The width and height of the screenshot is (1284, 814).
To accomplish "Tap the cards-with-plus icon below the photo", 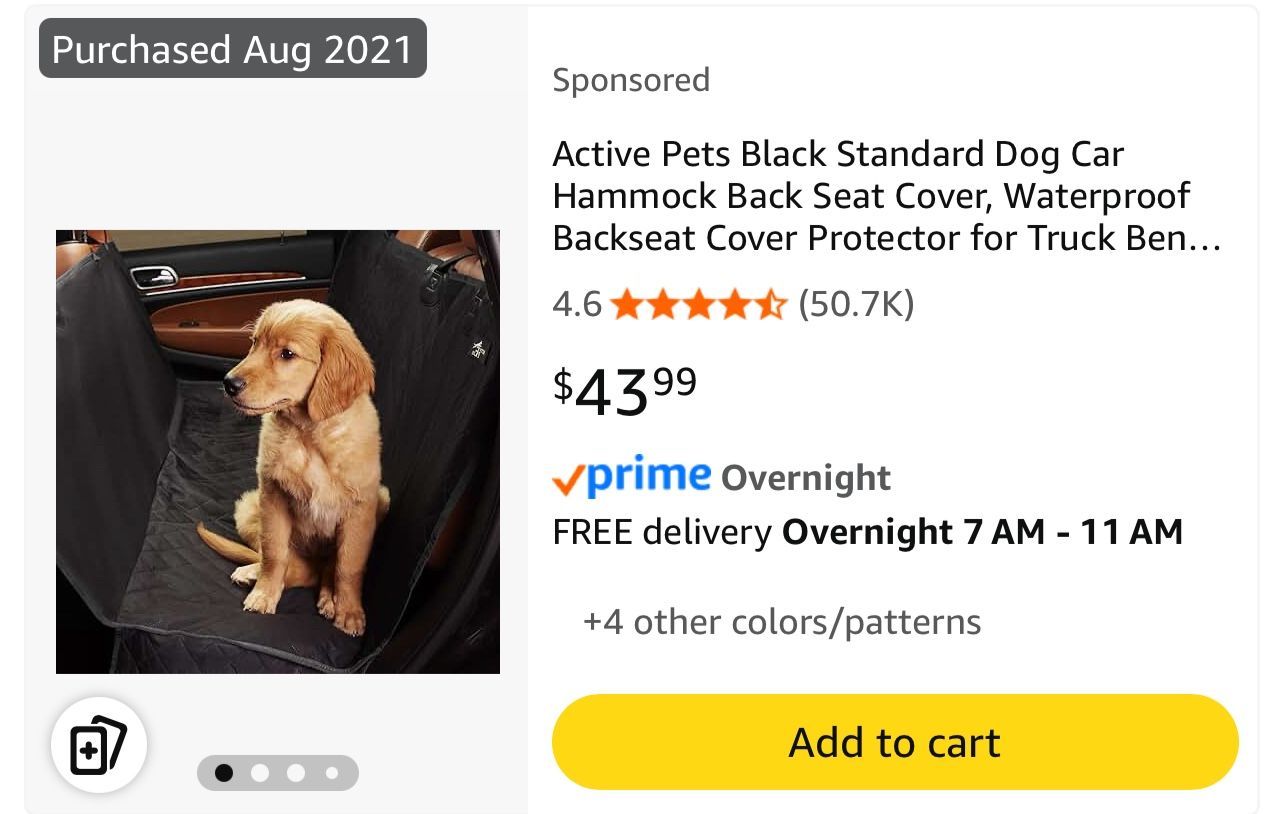I will click(98, 744).
